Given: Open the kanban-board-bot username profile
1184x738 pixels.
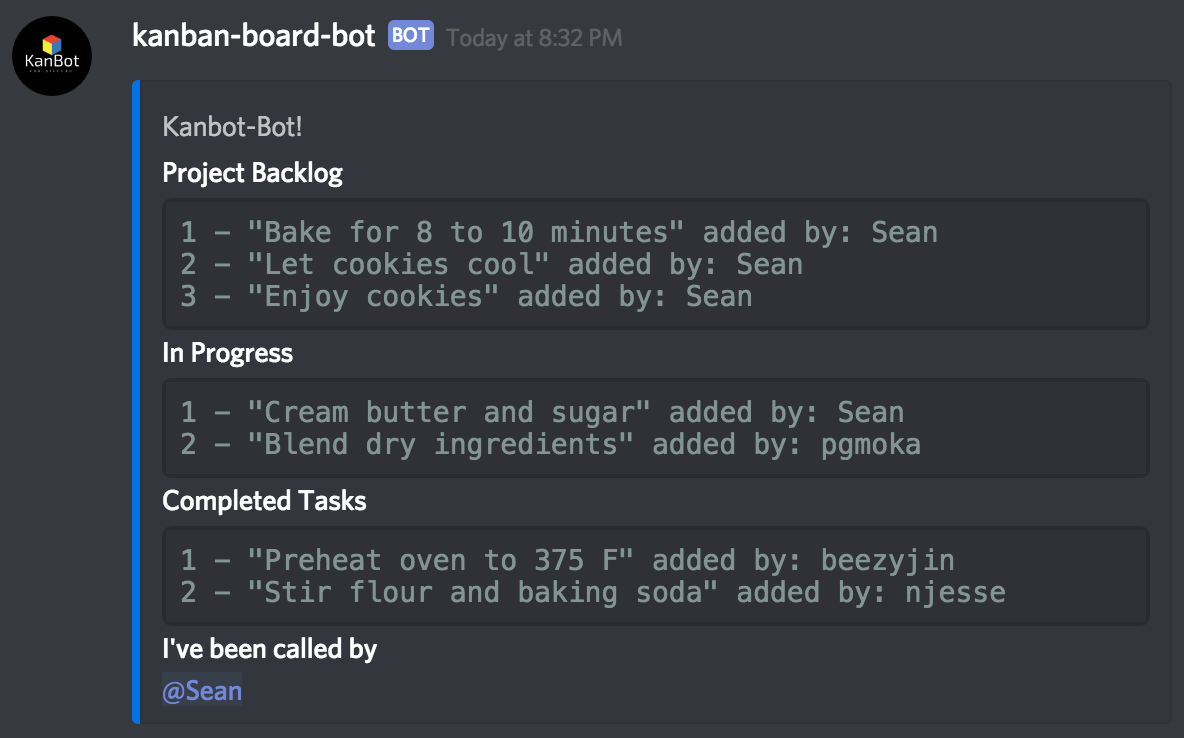Looking at the screenshot, I should (x=254, y=36).
